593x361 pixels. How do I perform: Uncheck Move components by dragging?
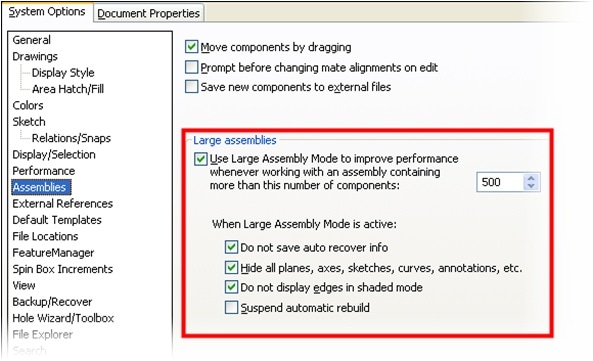point(191,47)
